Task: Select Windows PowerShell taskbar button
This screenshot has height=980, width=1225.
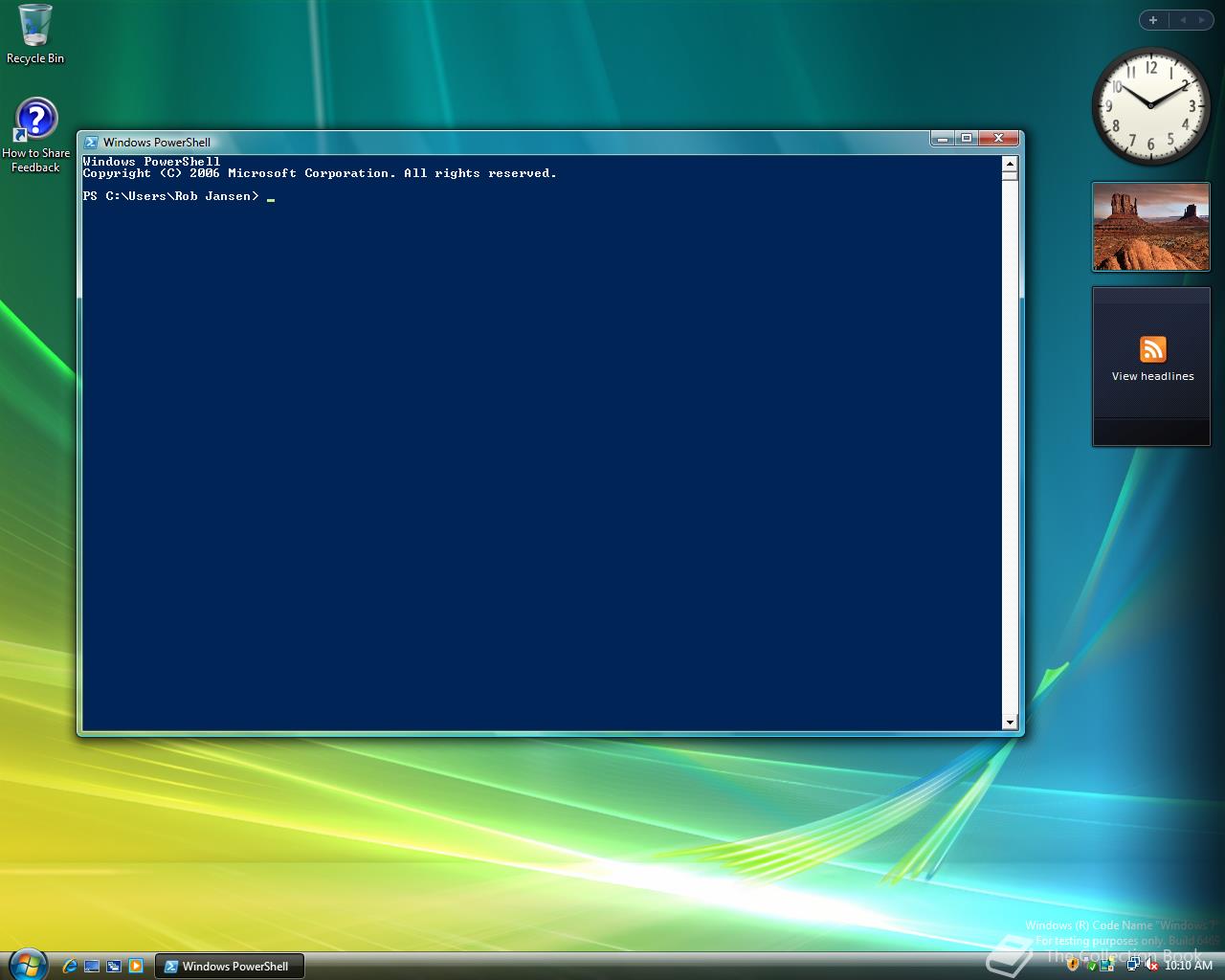Action: [x=230, y=966]
